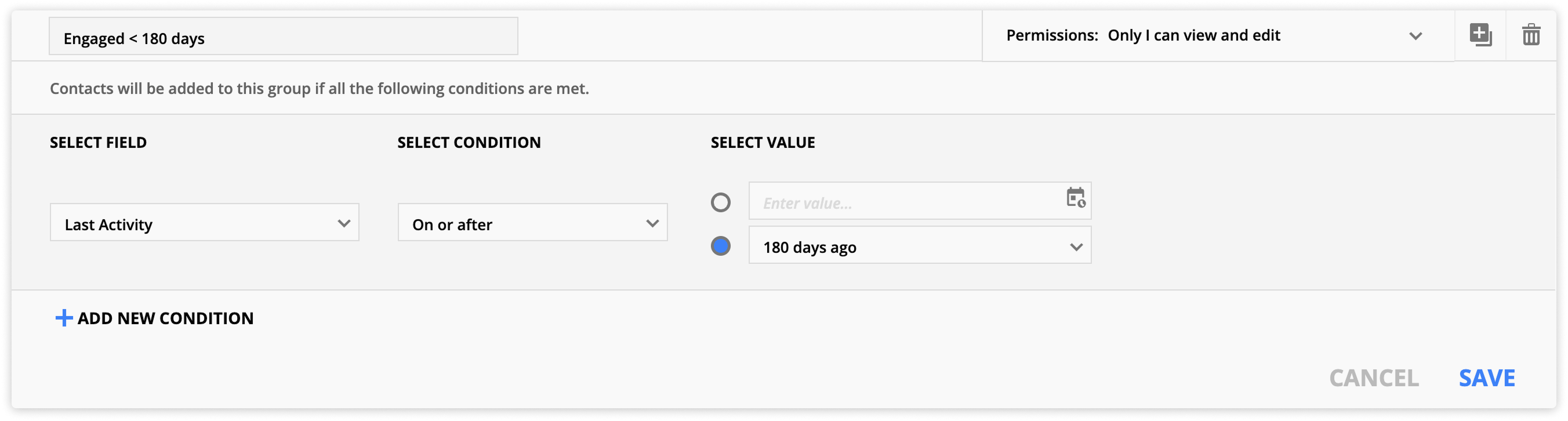Open the On or after condition dropdown

click(532, 223)
